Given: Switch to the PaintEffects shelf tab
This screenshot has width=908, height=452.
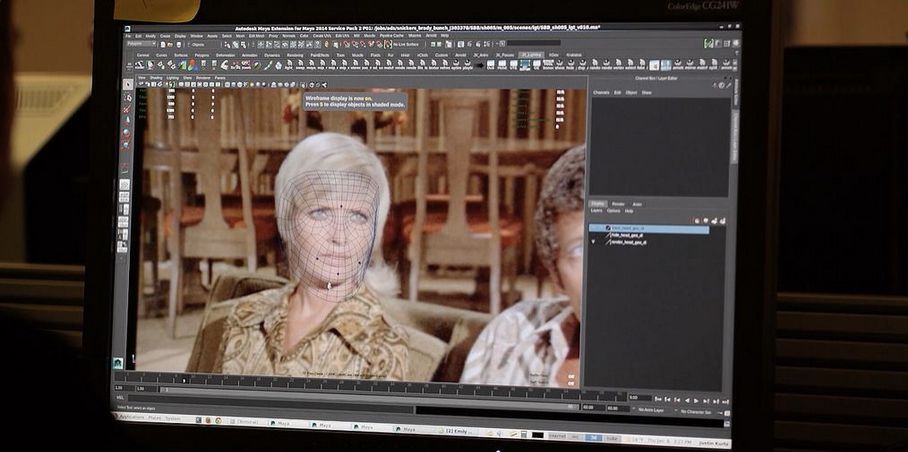Looking at the screenshot, I should (x=320, y=55).
